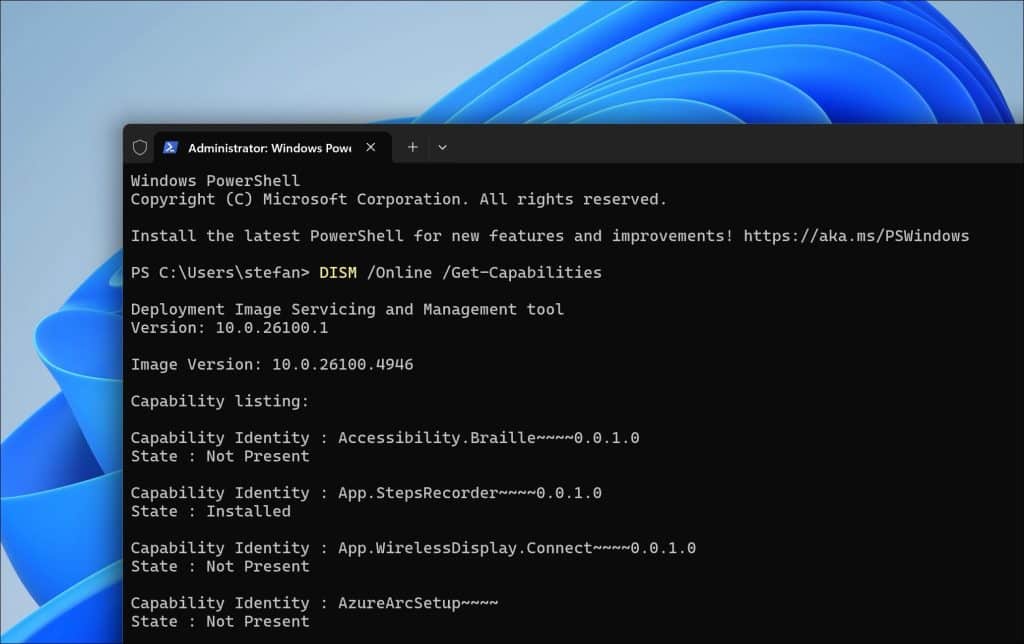
Task: Click the "Copyright (C) Microsoft Corporation" line
Action: 399,199
